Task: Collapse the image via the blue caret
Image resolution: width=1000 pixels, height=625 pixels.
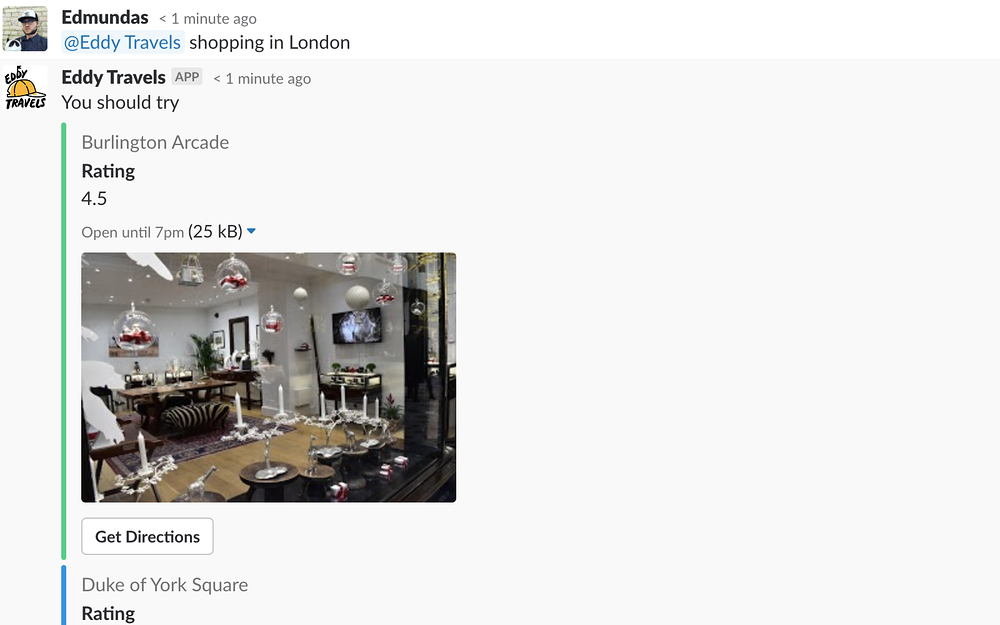Action: coord(251,232)
